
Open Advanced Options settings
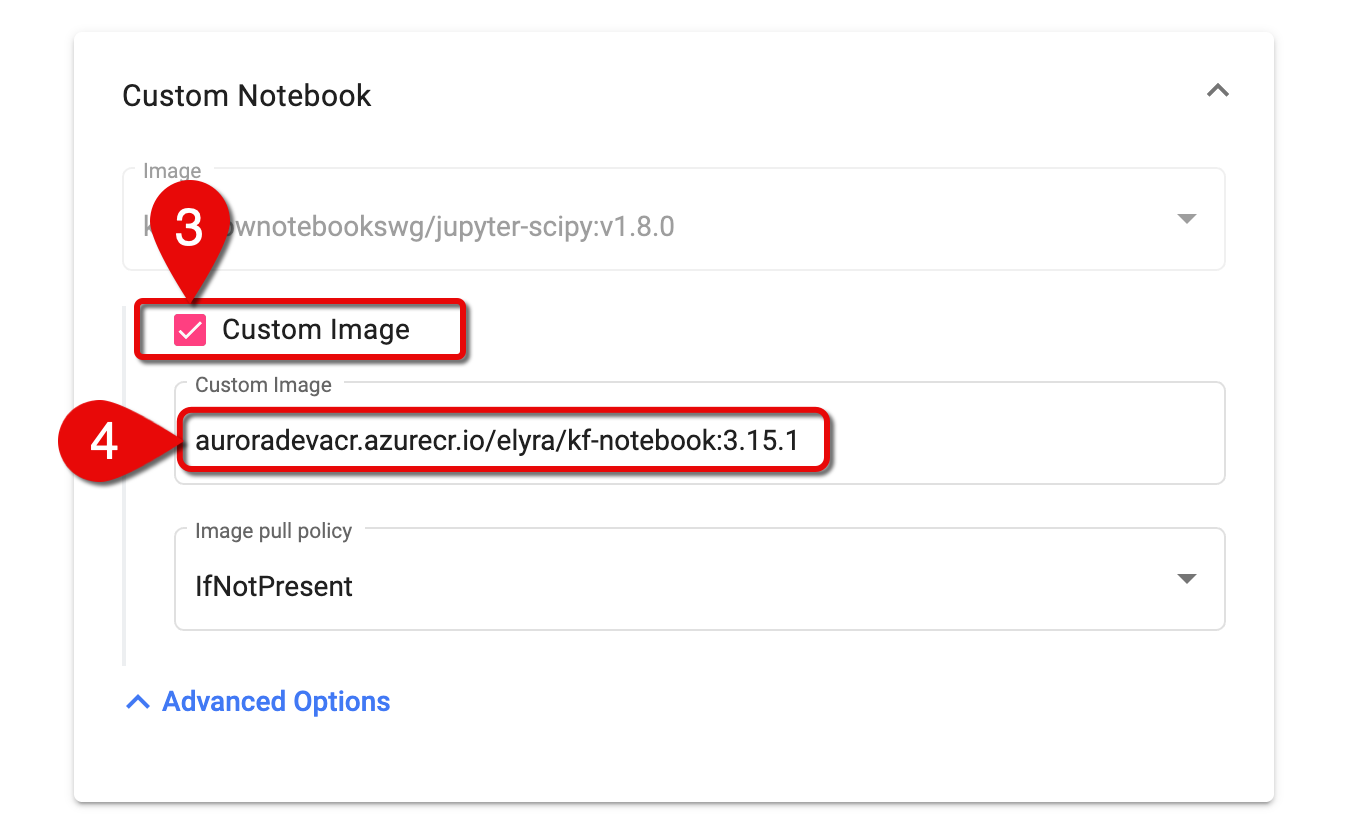[x=275, y=701]
